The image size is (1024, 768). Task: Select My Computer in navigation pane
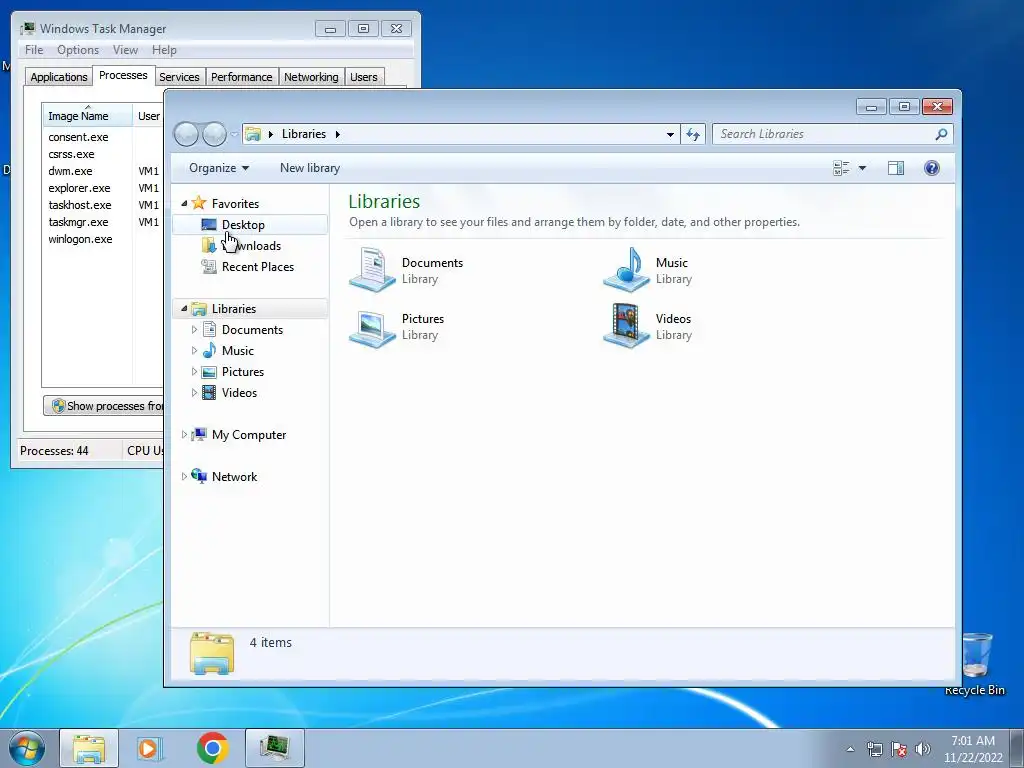tap(248, 434)
